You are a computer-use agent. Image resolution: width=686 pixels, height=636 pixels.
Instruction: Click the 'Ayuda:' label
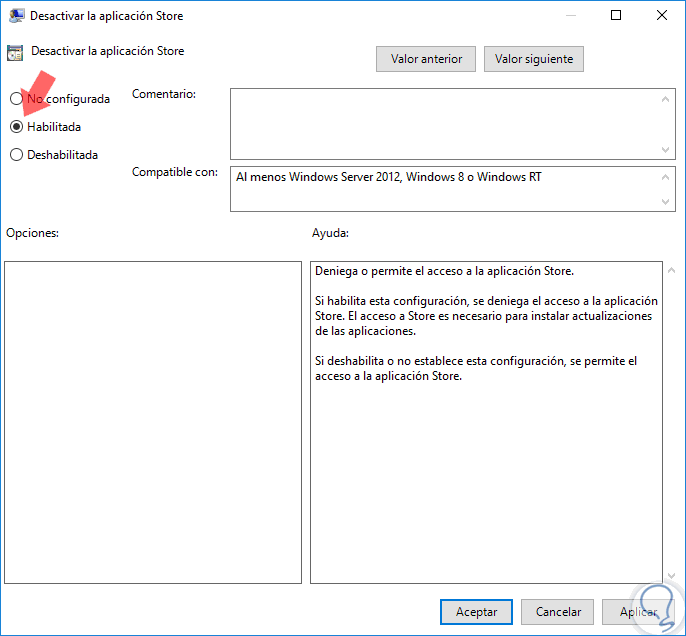pyautogui.click(x=330, y=233)
